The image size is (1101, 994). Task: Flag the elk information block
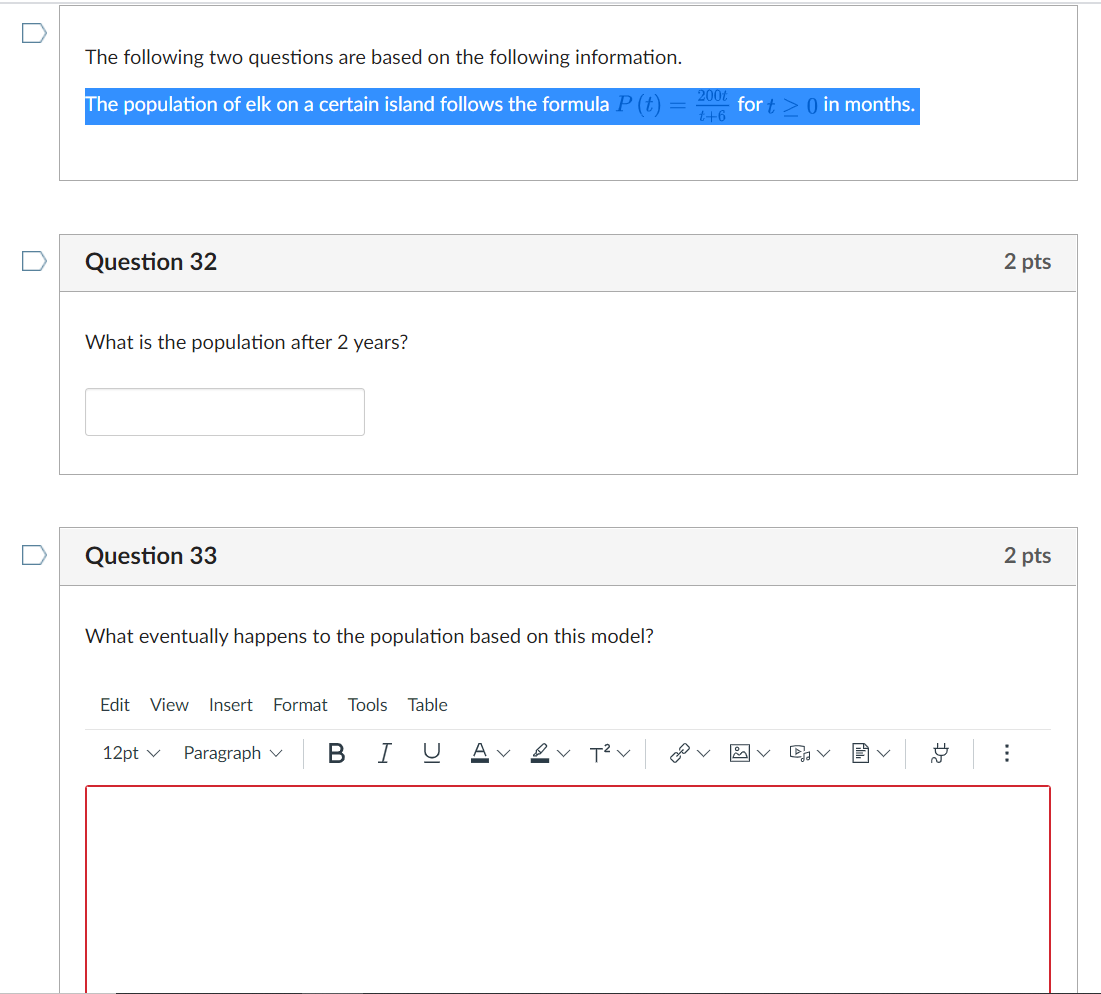click(33, 33)
